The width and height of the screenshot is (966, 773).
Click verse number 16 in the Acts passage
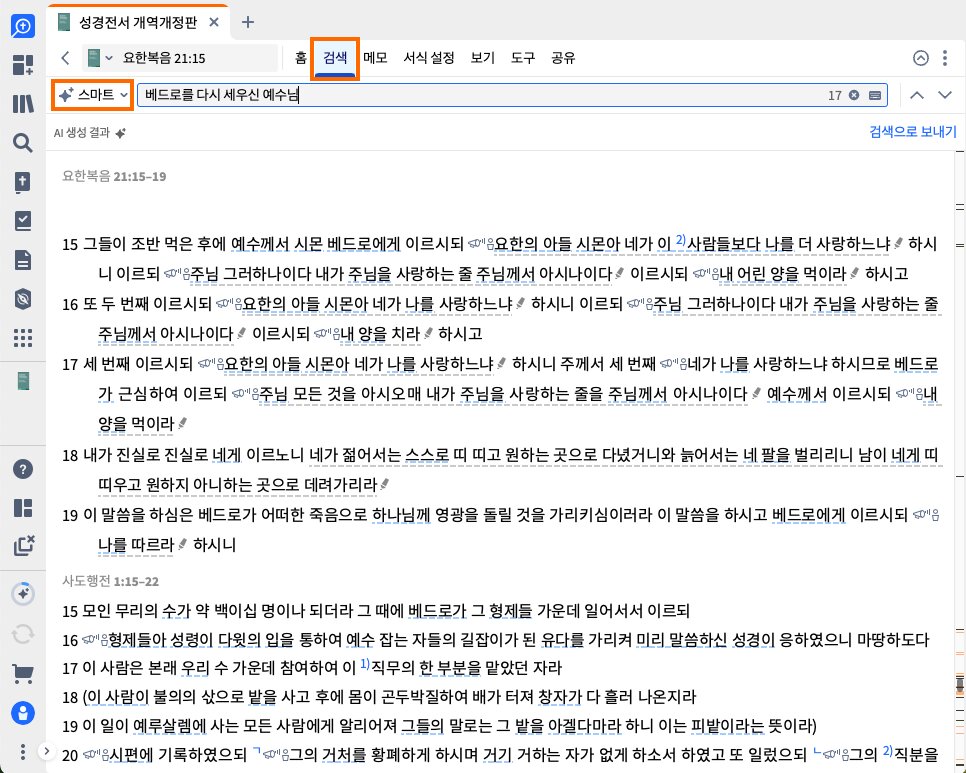click(x=70, y=640)
